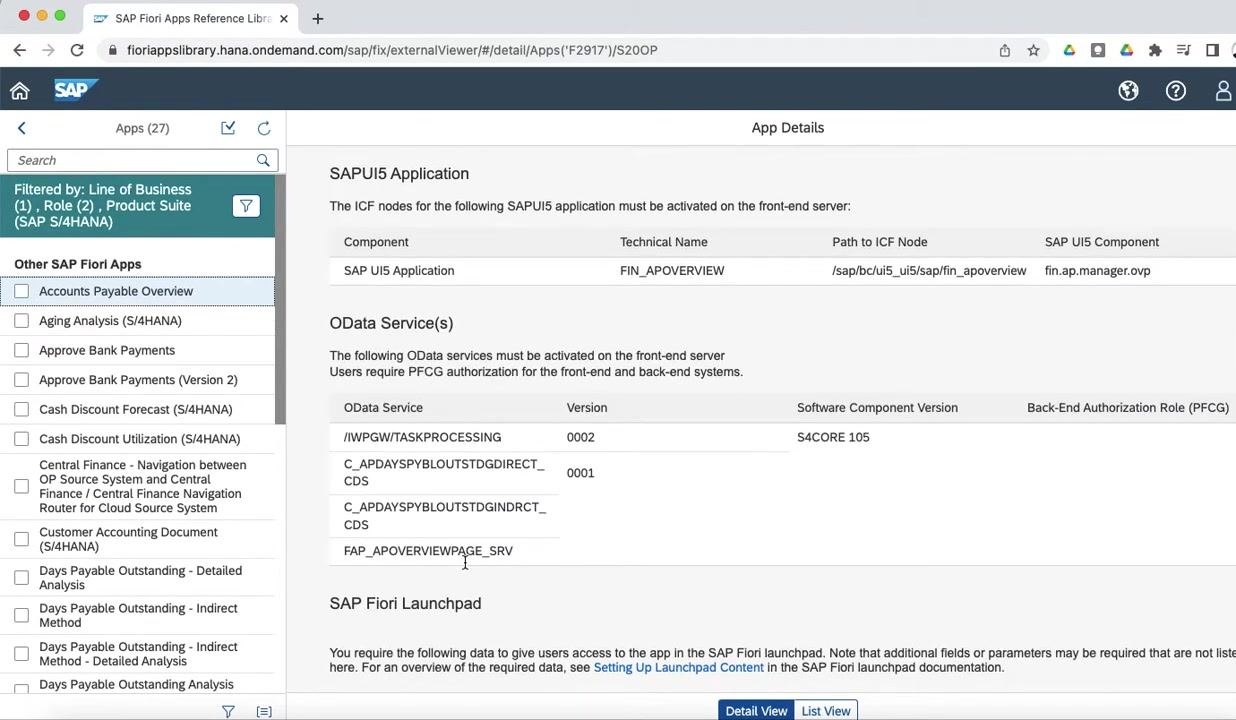Open filter settings in the teal bar
This screenshot has height=720, width=1236.
(x=246, y=206)
